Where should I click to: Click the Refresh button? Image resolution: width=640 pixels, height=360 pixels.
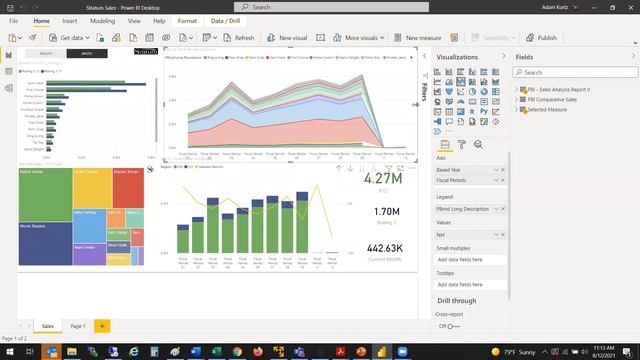pyautogui.click(x=239, y=38)
